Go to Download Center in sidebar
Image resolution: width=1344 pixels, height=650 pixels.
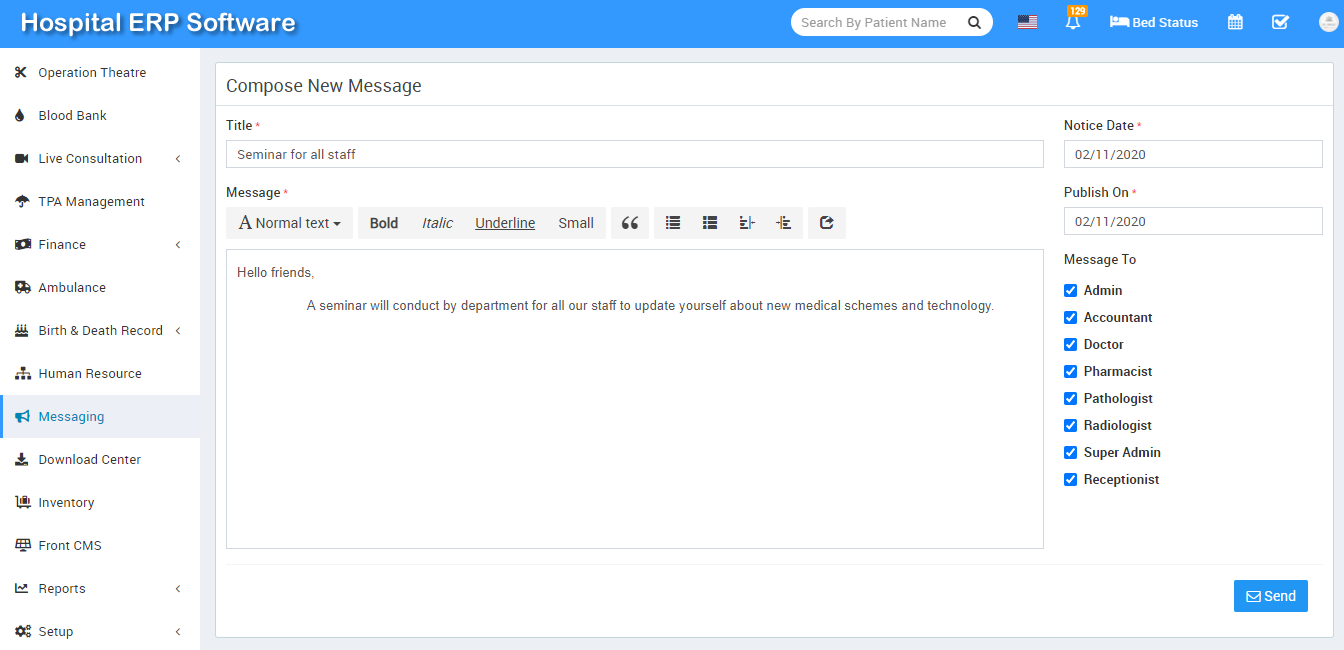point(89,459)
